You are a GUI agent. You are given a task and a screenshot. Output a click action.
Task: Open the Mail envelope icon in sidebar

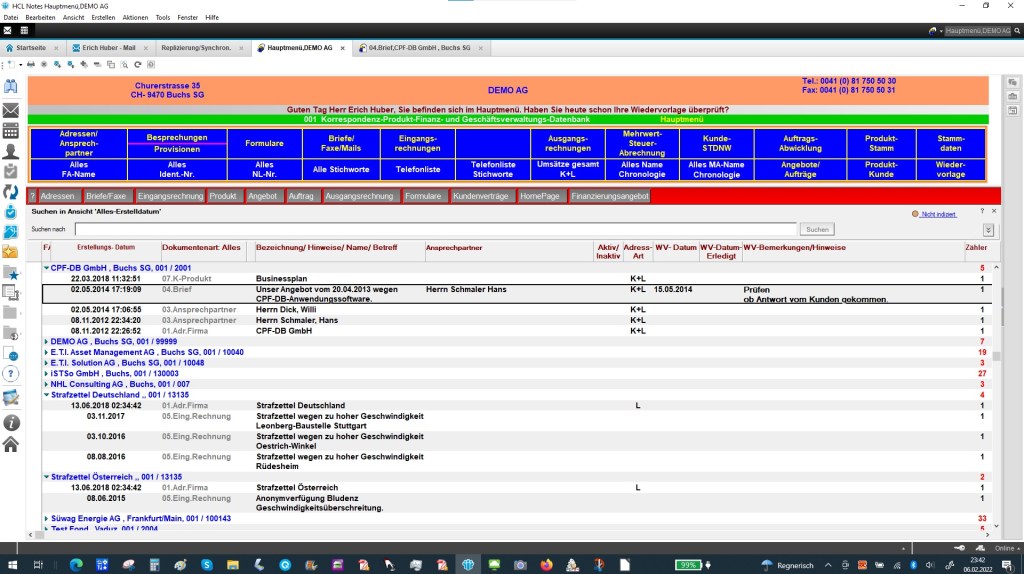(11, 109)
